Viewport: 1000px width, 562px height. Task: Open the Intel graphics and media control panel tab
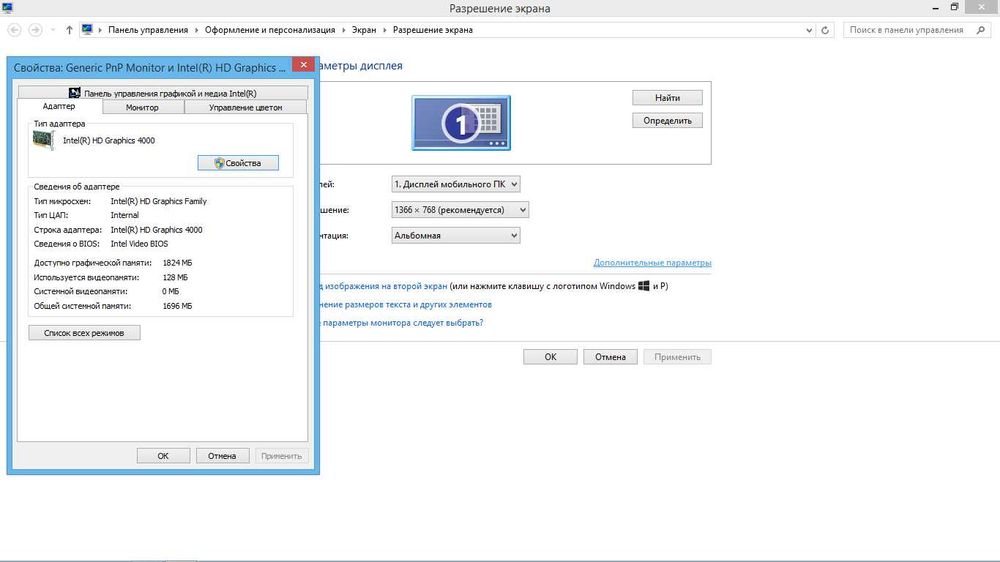tap(163, 93)
